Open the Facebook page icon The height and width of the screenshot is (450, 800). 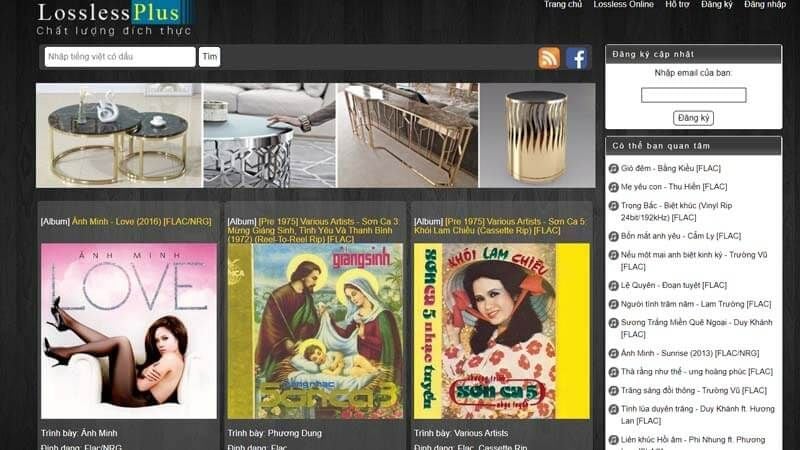[577, 58]
